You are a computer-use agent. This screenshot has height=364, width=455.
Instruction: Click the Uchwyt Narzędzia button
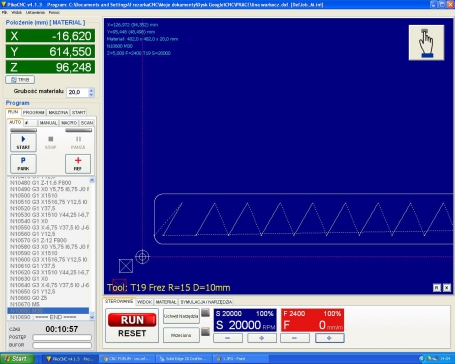(181, 316)
